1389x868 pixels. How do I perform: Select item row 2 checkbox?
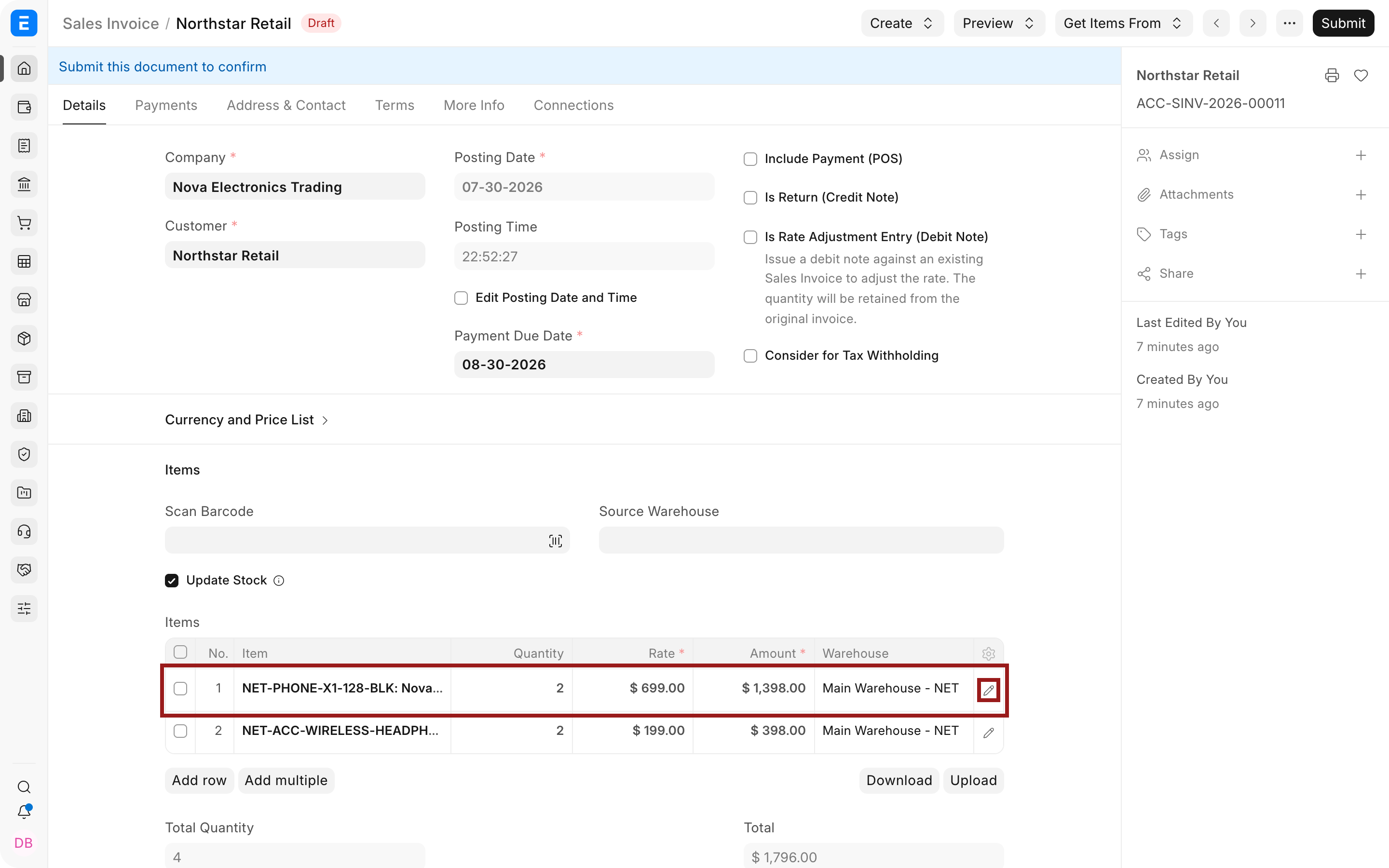tap(180, 731)
